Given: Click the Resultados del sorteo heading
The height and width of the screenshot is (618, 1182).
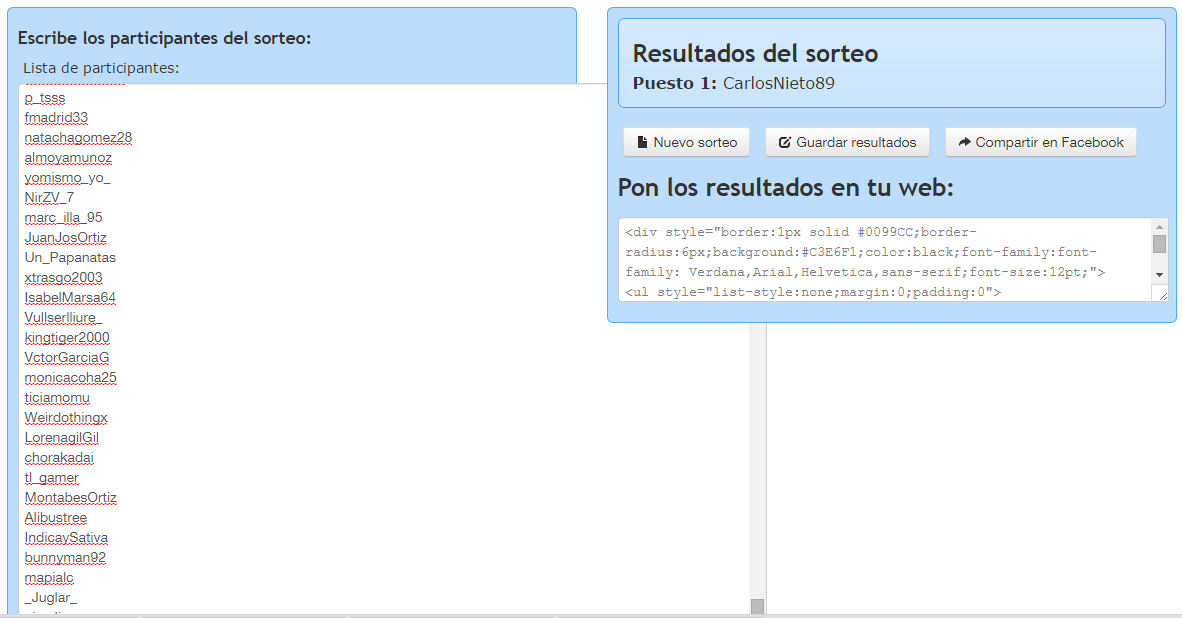Looking at the screenshot, I should 755,54.
